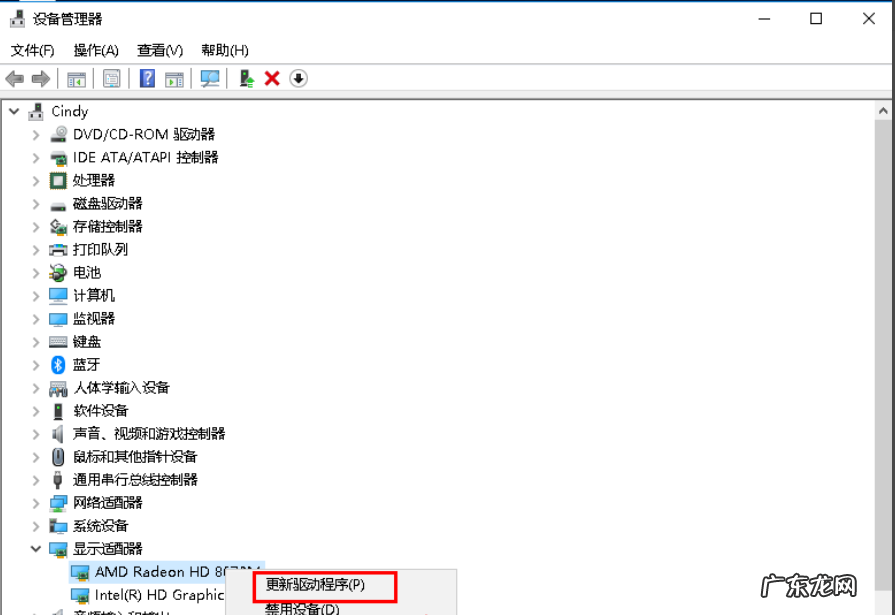Click the 键盘 keyboard icon
The width and height of the screenshot is (895, 615).
tap(58, 341)
